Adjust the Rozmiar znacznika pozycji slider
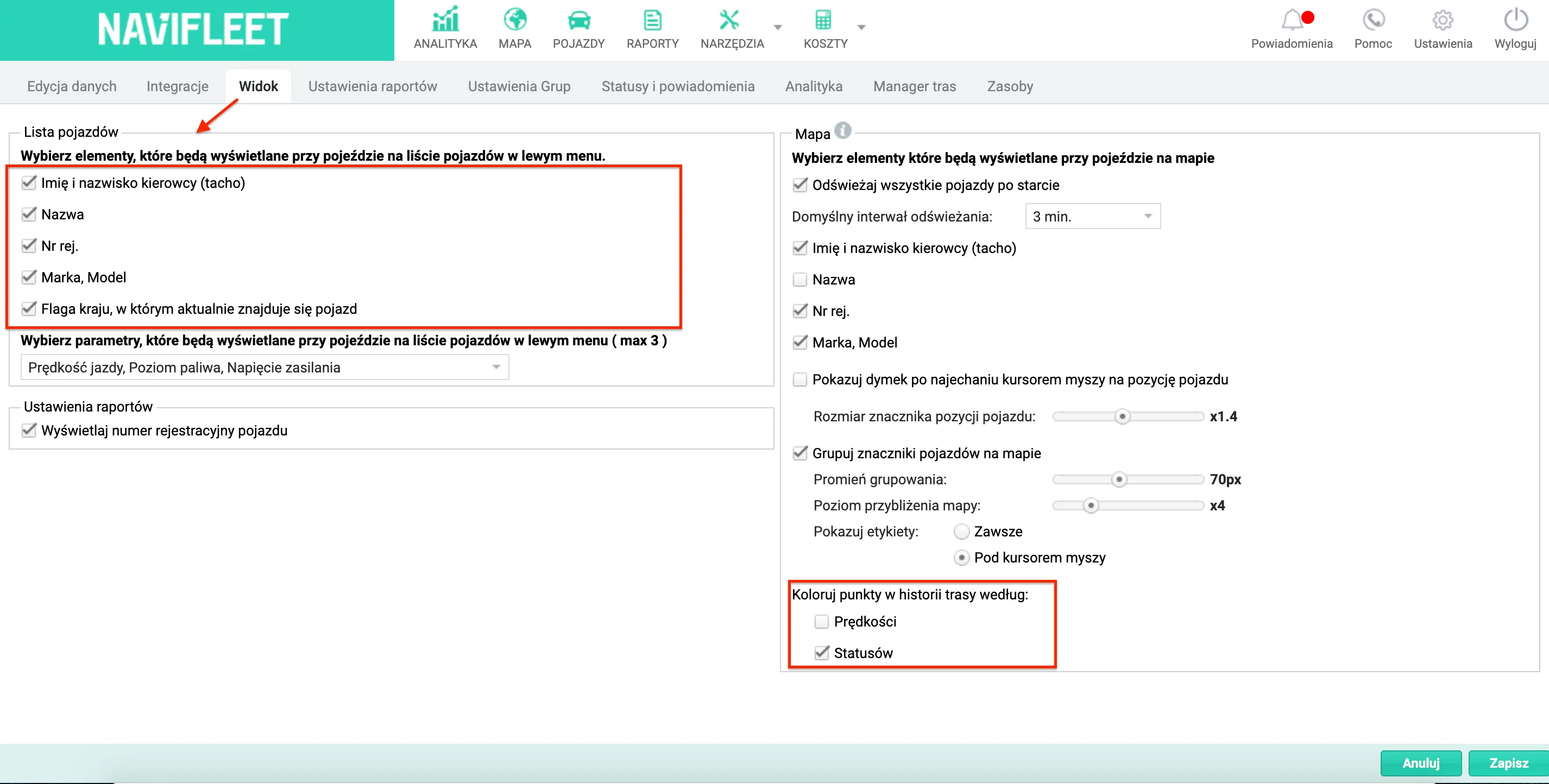Viewport: 1549px width, 784px height. coord(1122,416)
